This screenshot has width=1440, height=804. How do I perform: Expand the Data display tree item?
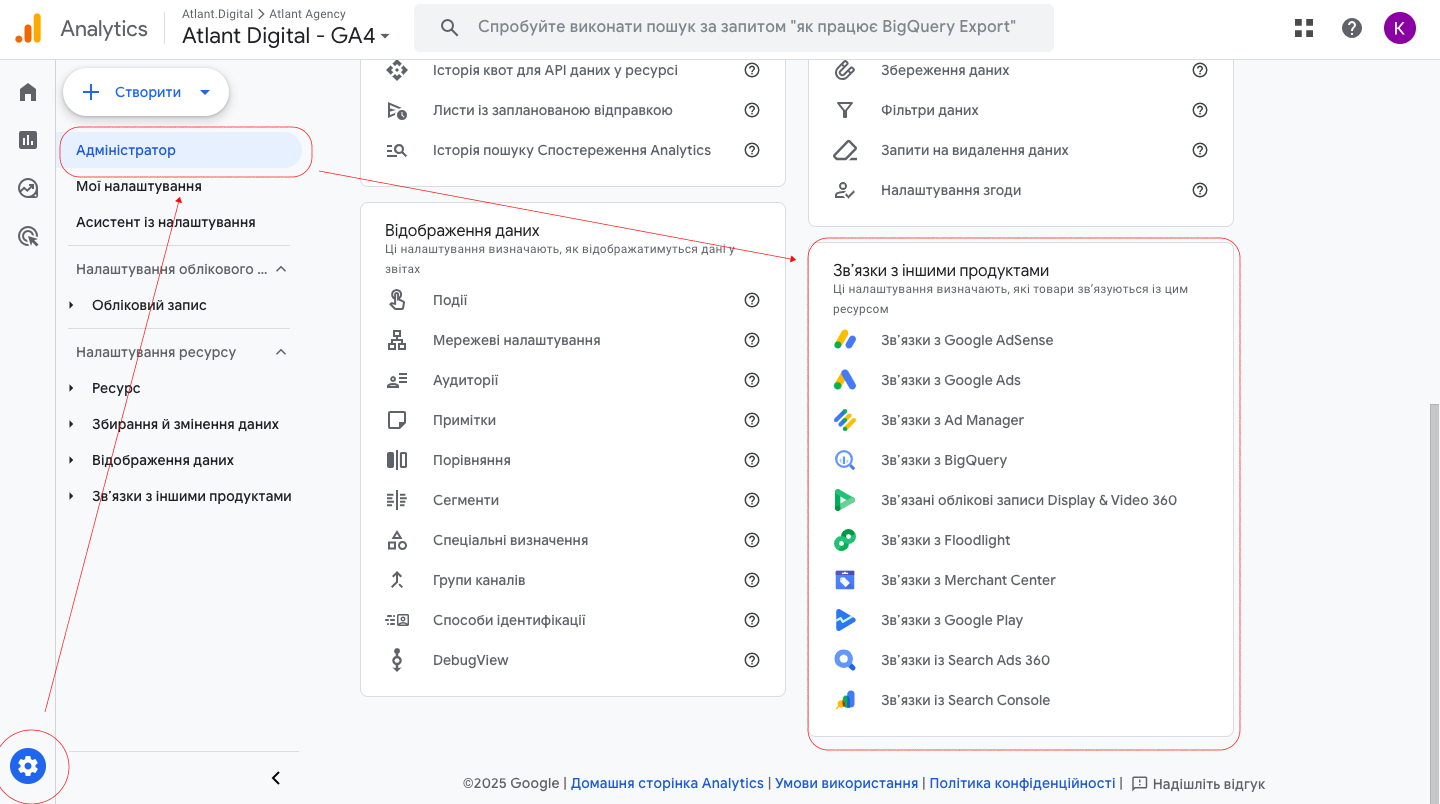71,460
